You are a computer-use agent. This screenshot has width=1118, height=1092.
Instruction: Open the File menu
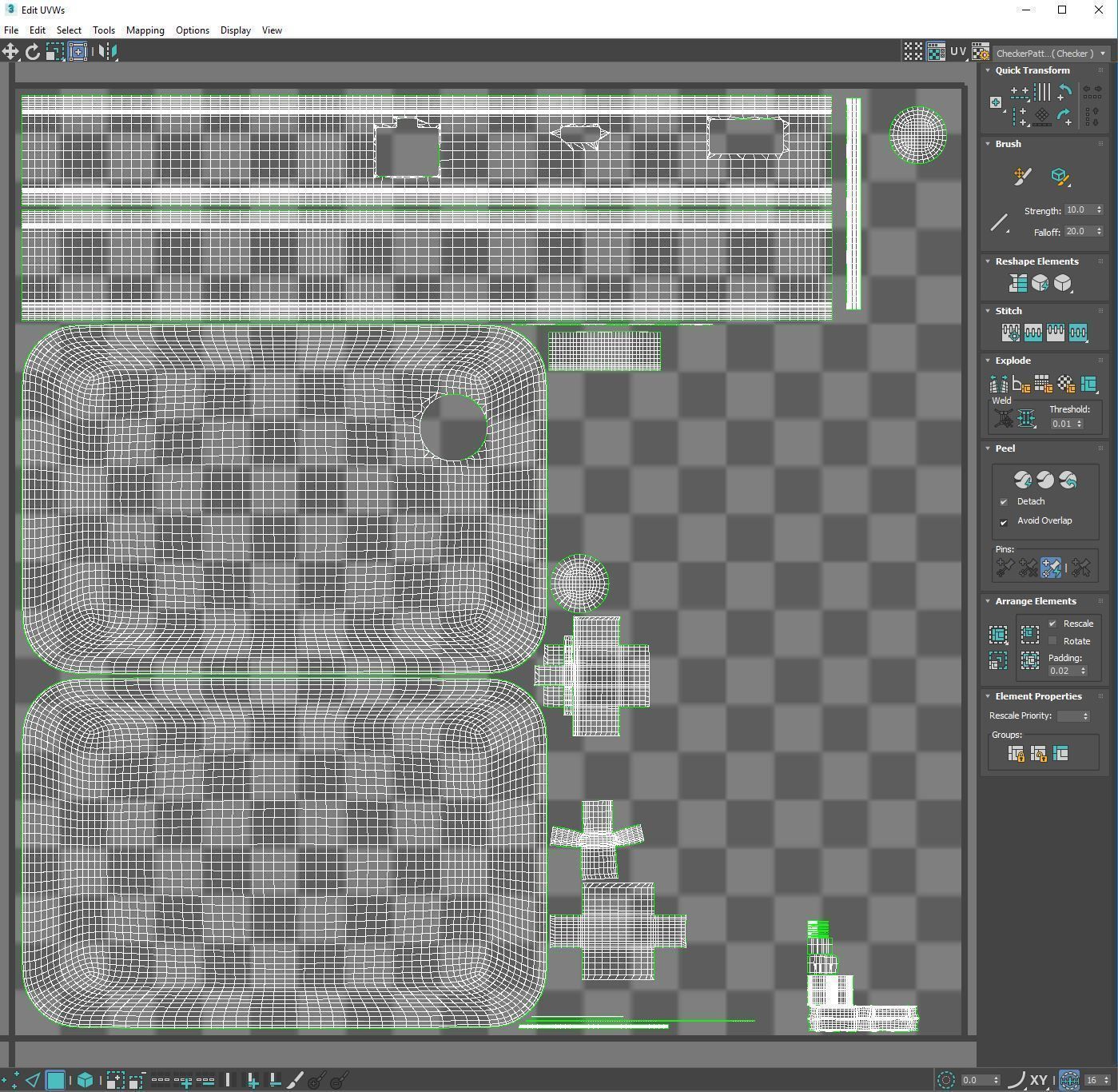pyautogui.click(x=11, y=30)
